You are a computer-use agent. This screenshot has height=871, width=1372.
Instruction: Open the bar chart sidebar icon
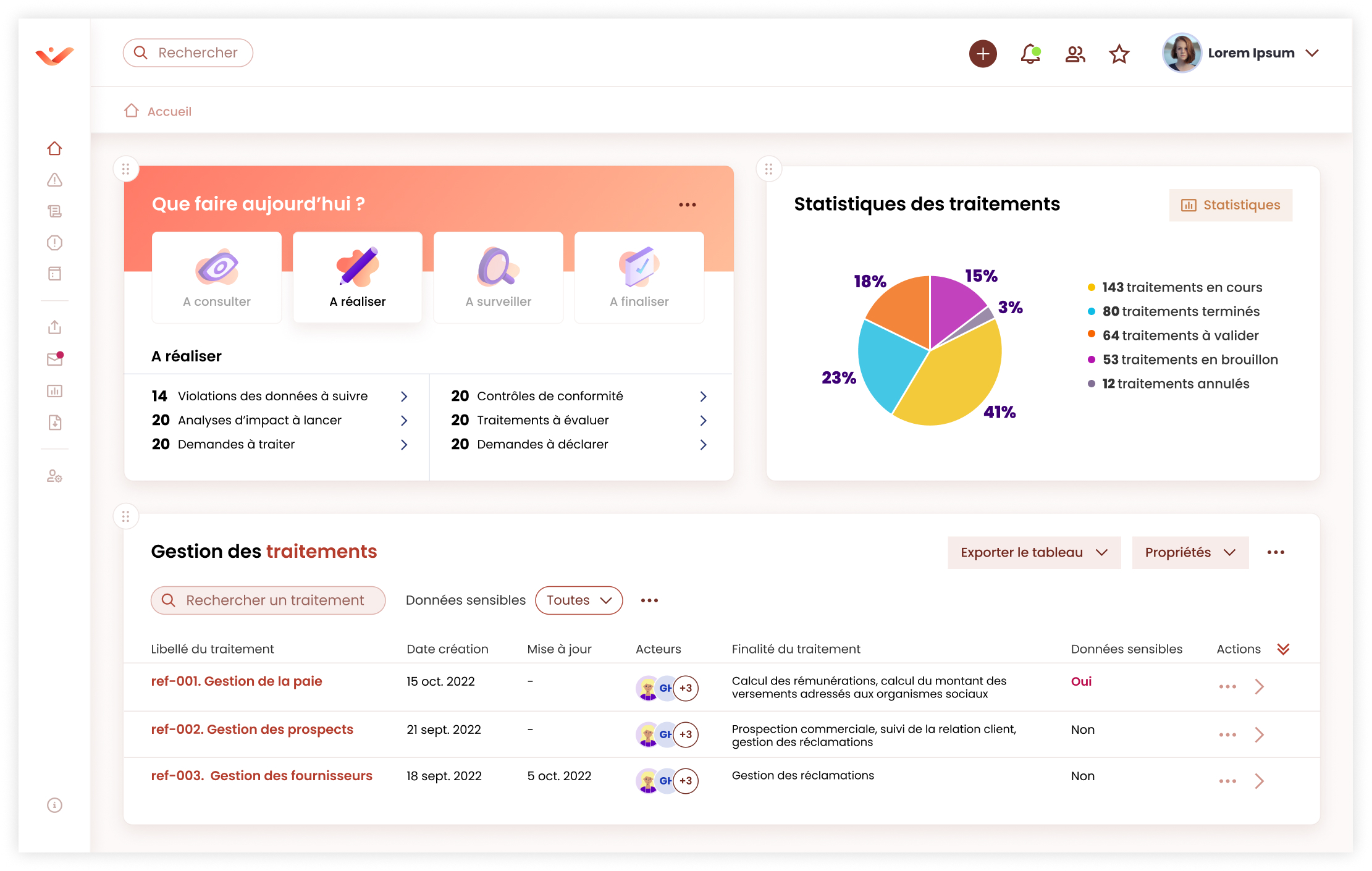point(54,390)
